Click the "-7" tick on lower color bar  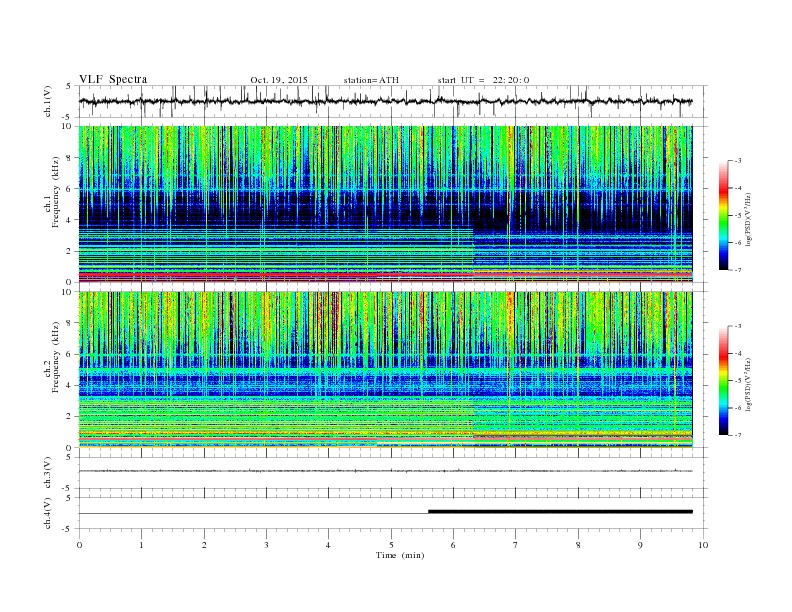tap(737, 435)
